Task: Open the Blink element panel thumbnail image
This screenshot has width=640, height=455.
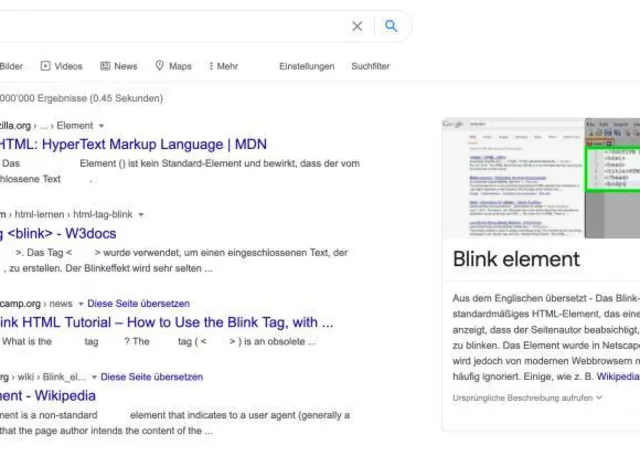Action: [x=541, y=178]
